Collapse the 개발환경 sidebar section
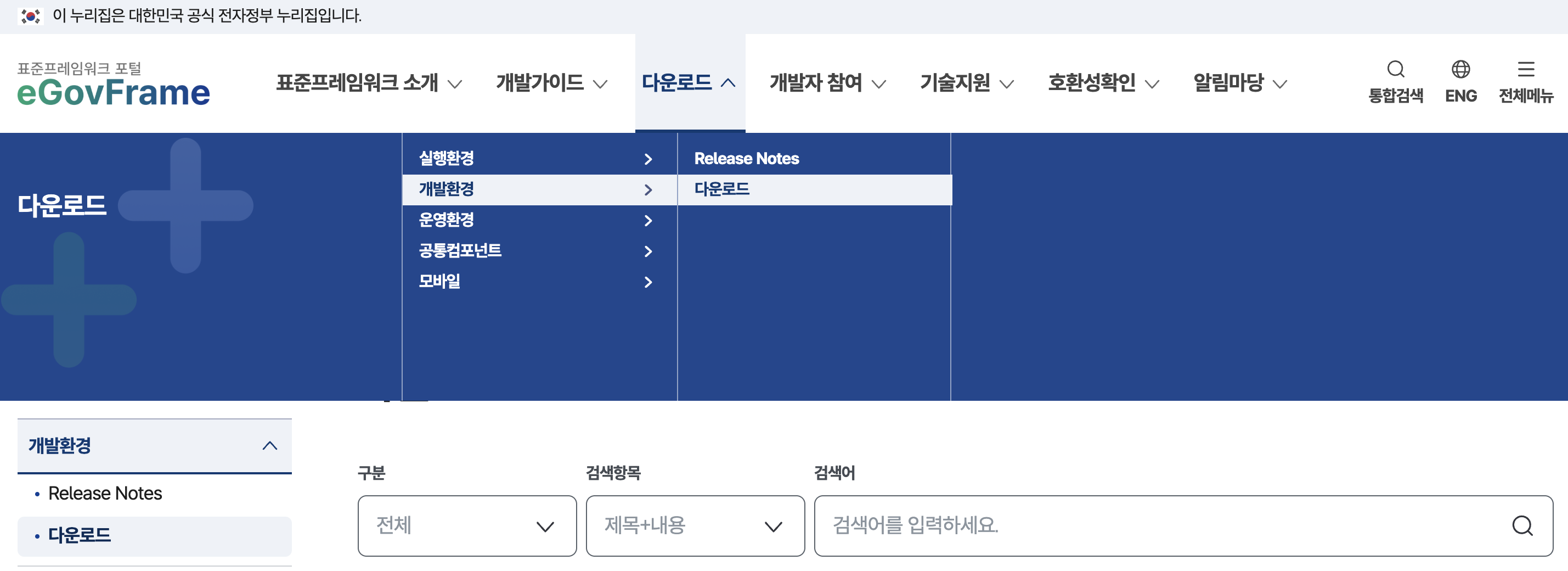The image size is (1568, 571). pos(268,445)
